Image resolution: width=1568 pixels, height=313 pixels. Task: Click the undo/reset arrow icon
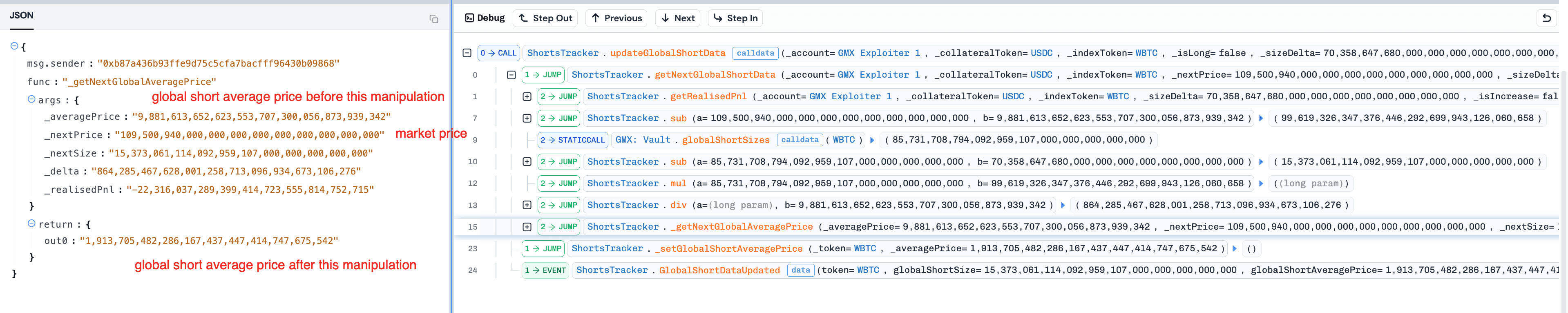pos(1546,18)
